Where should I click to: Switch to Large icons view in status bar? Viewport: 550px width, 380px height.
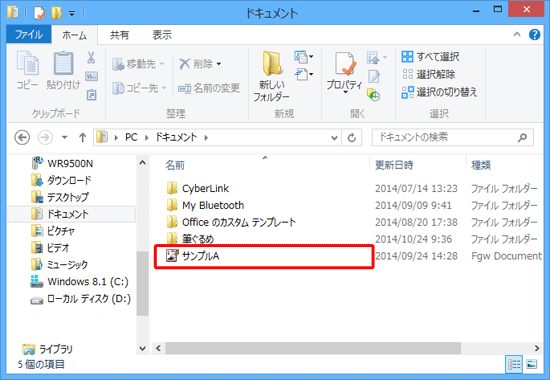coord(531,365)
